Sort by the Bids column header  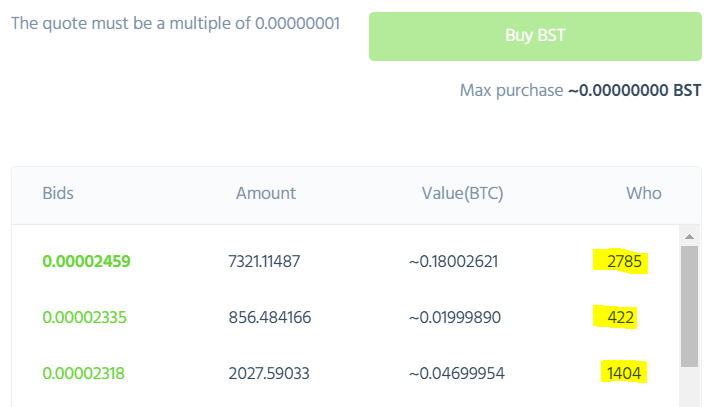coord(58,193)
